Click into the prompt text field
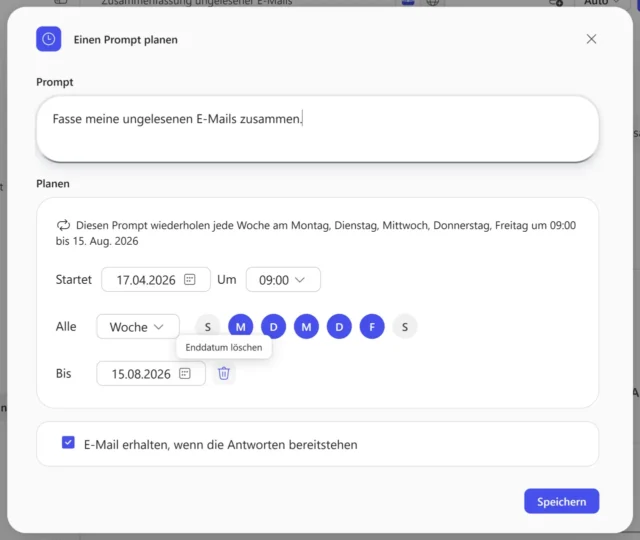This screenshot has height=540, width=640. [318, 129]
